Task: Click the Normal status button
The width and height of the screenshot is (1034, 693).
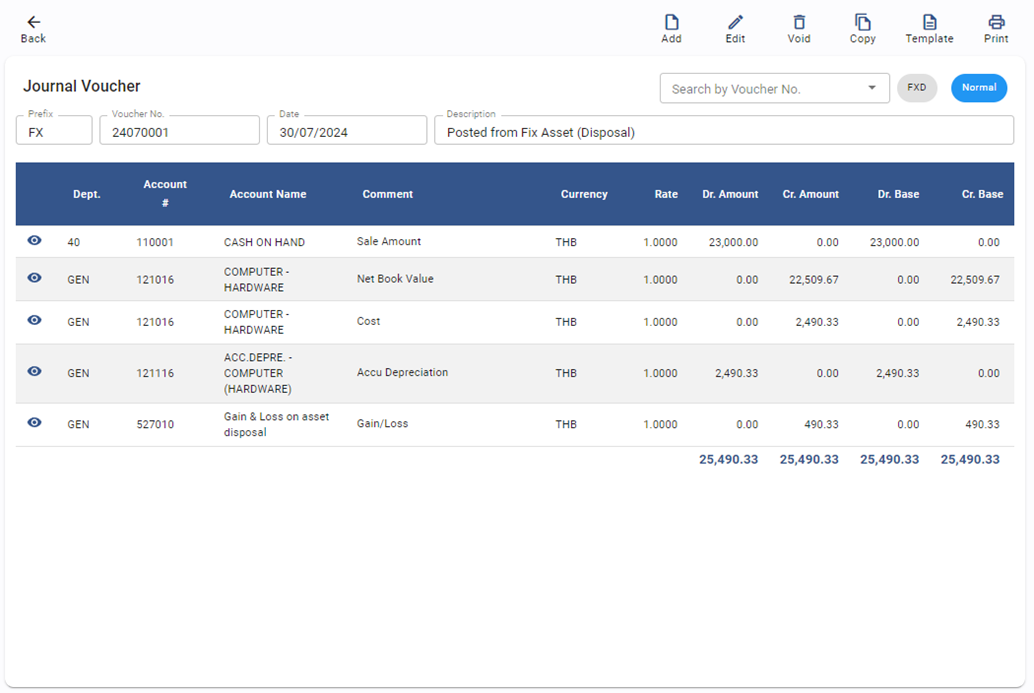Action: [978, 88]
